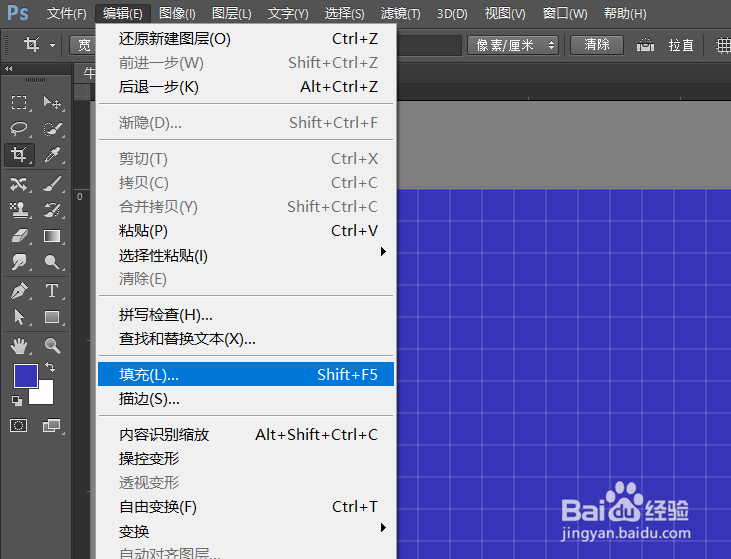Open the 图像 menu

[177, 14]
